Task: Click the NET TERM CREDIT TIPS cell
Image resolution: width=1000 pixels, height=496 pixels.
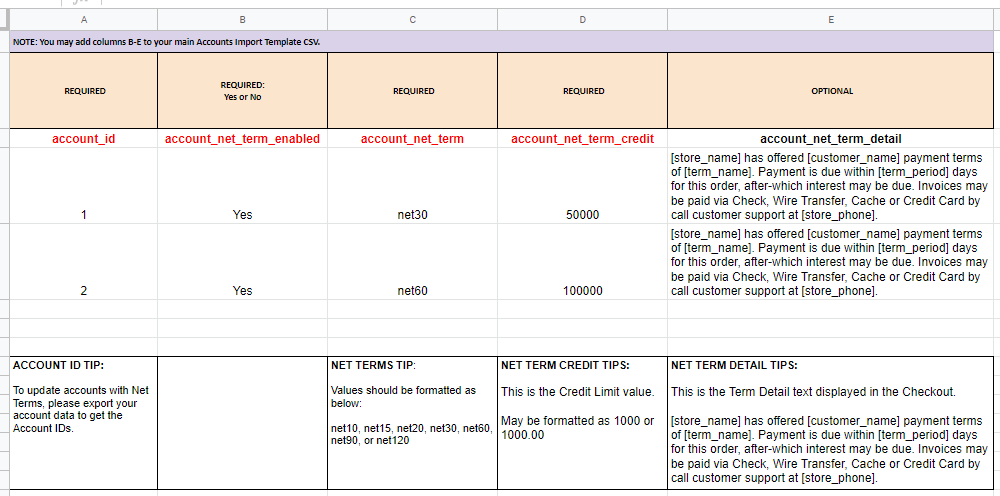Action: (x=582, y=423)
